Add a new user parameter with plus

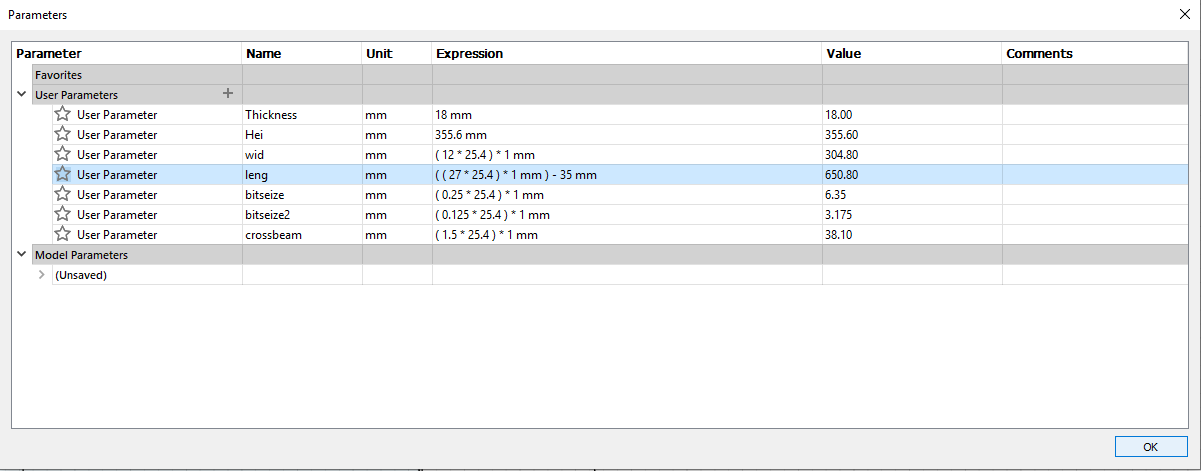[x=227, y=94]
